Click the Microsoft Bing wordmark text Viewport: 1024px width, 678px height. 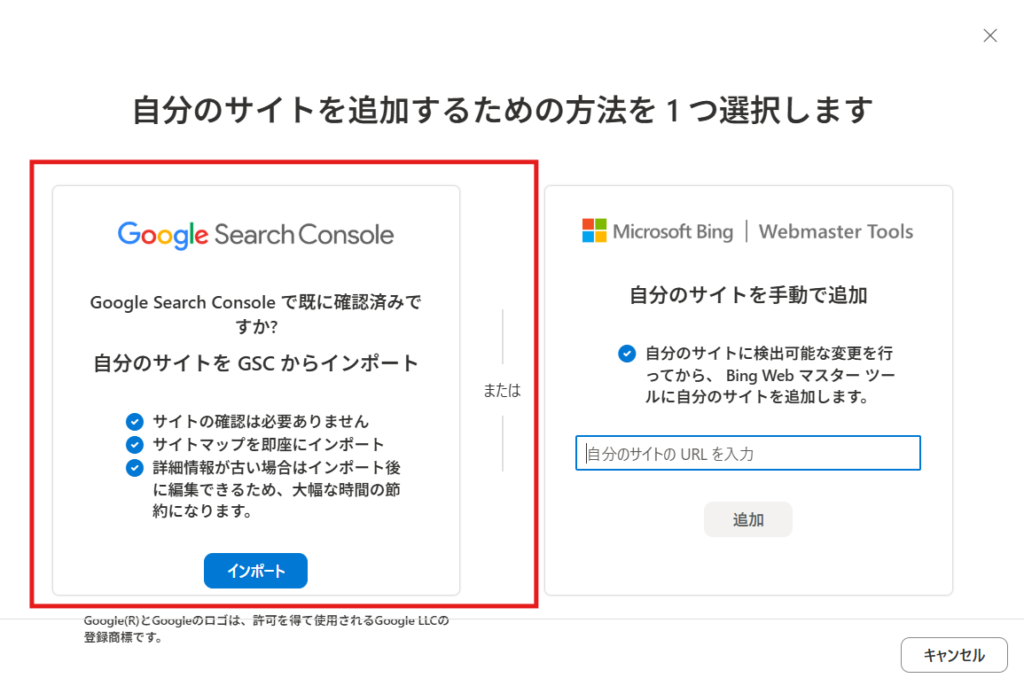(673, 232)
